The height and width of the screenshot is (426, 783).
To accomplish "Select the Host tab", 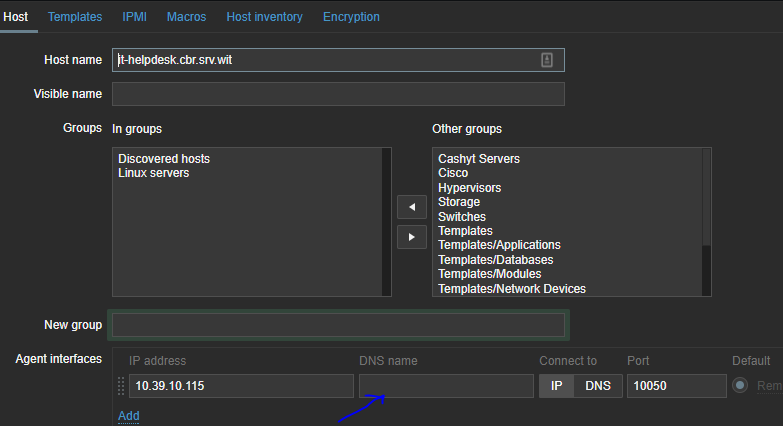I will click(15, 16).
